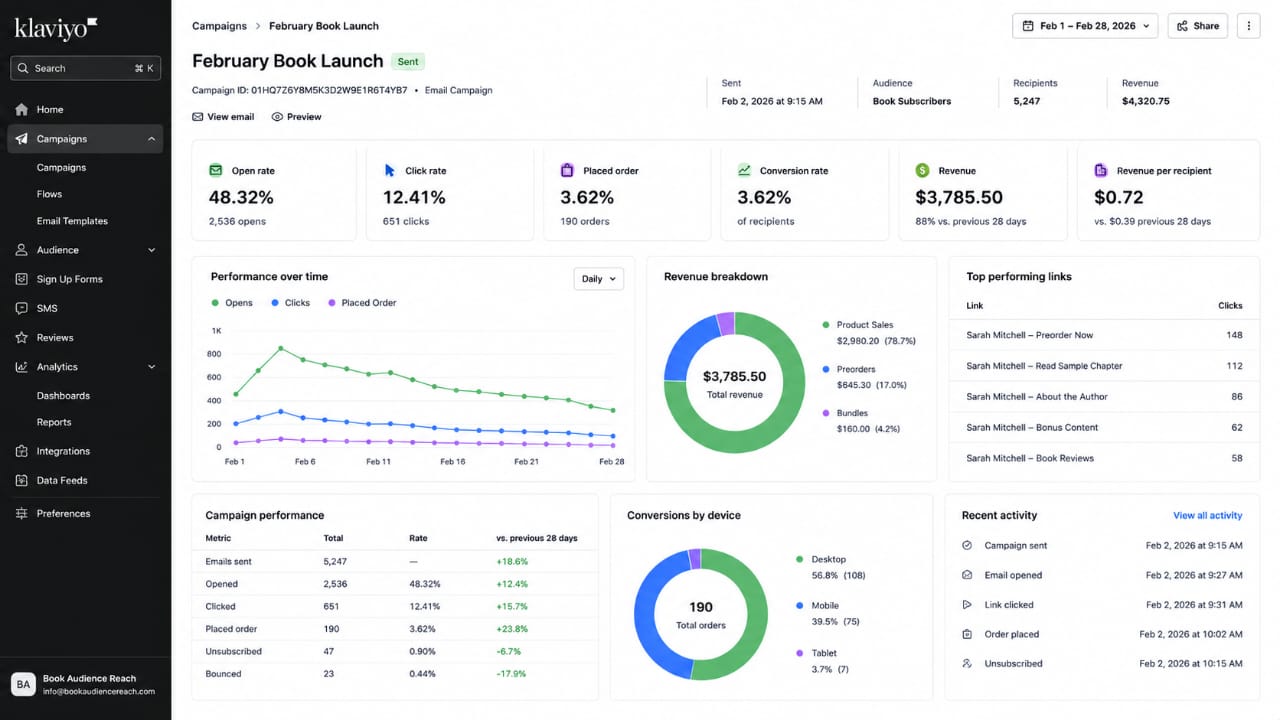Click the Order placed activity icon
The image size is (1280, 720).
point(967,634)
